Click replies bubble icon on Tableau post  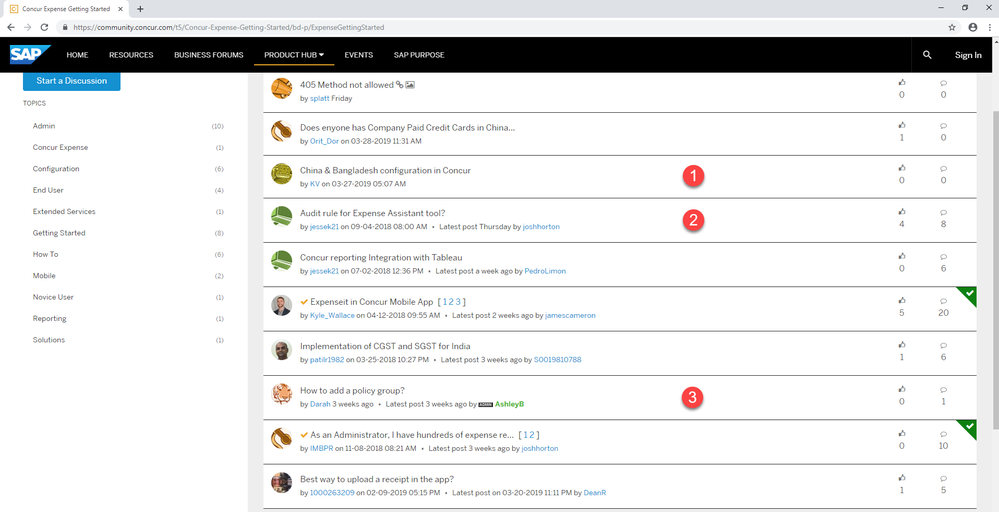click(x=944, y=256)
